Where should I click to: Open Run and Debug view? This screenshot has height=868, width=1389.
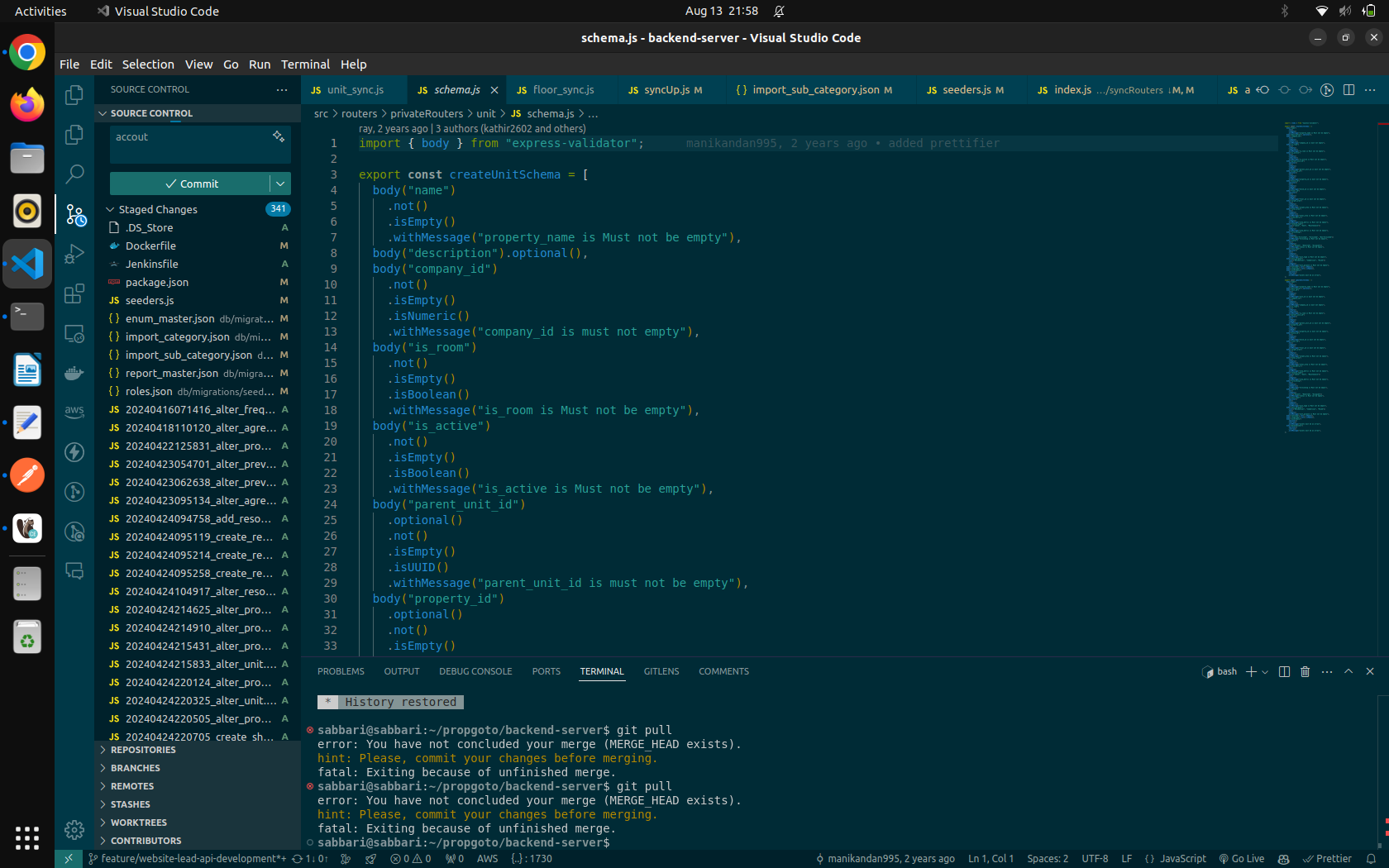click(x=74, y=254)
